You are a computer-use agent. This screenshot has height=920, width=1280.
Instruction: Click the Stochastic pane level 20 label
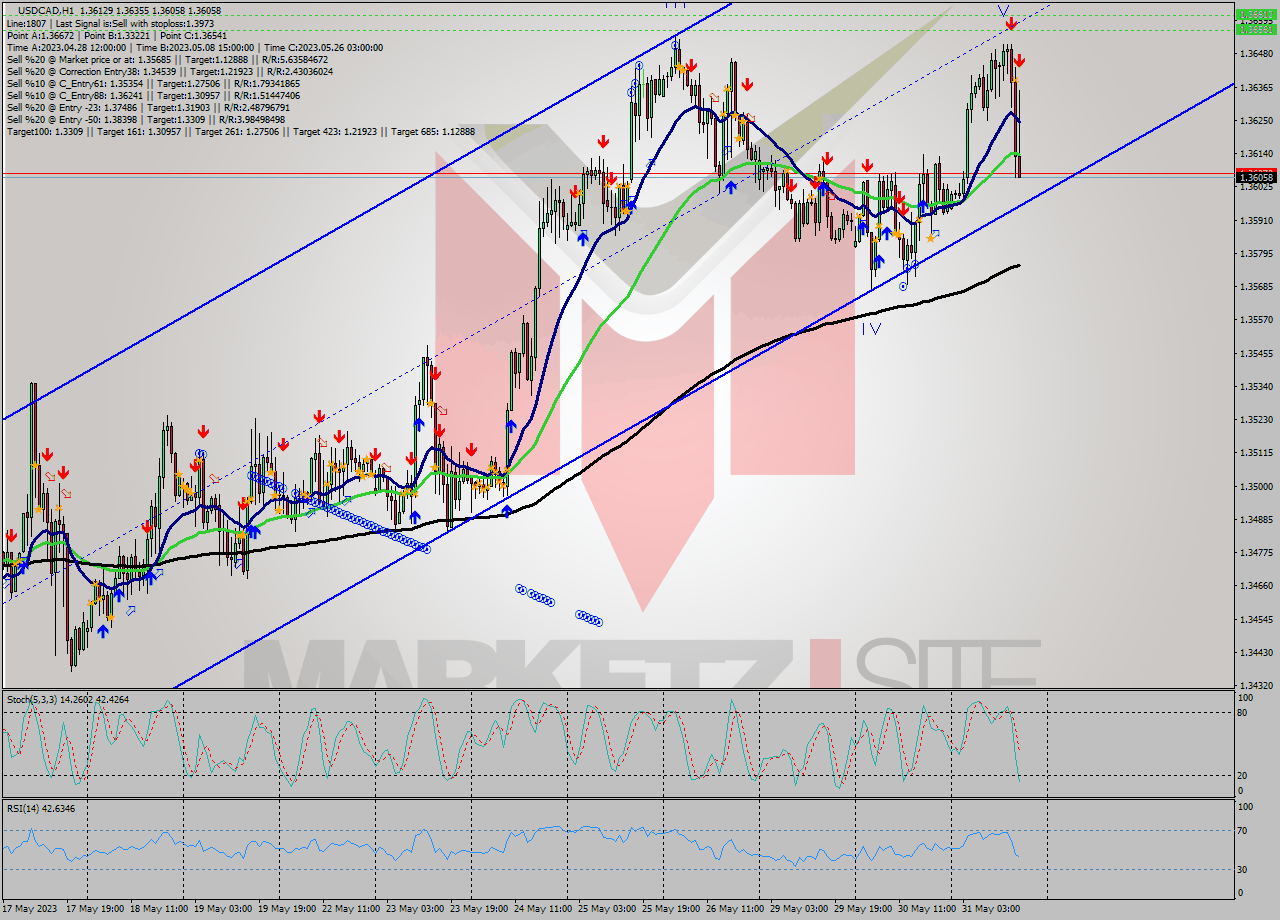(x=1243, y=775)
